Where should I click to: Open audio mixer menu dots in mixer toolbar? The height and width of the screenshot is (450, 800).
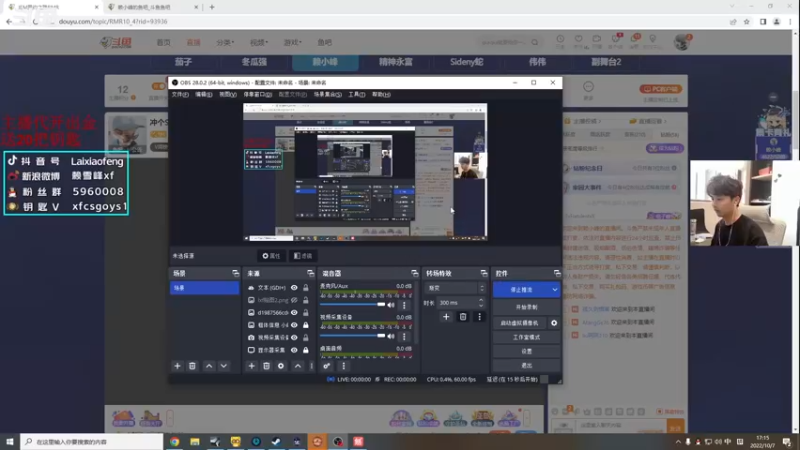tap(343, 366)
